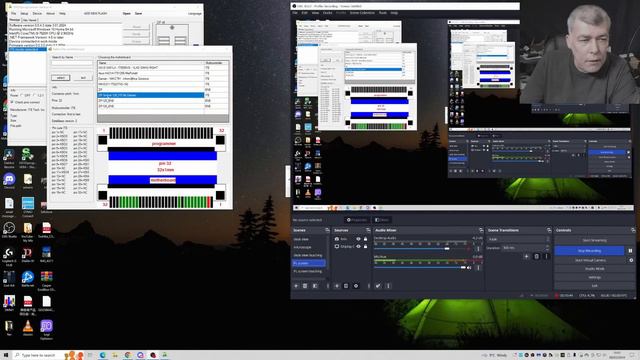Open Help menu in programmer window
The image size is (640, 360).
[62, 13]
